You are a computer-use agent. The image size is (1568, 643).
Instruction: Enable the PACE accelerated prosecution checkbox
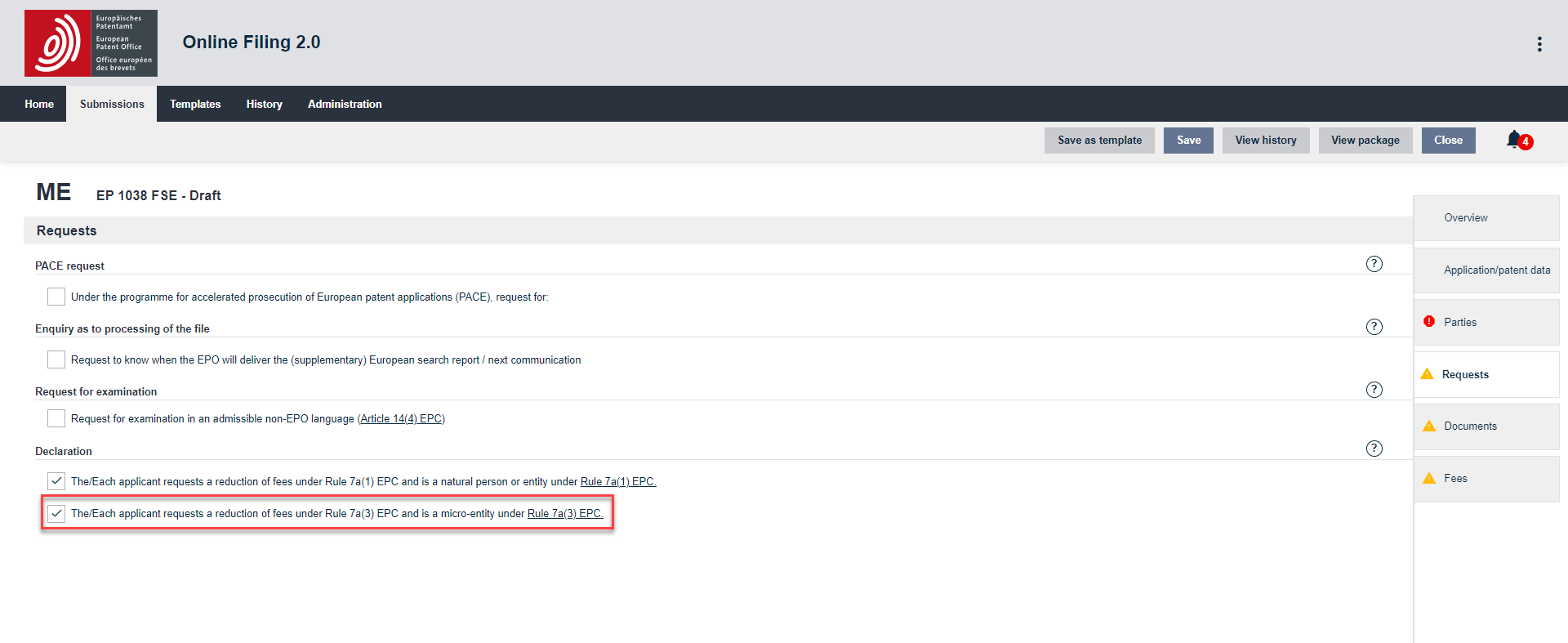[x=56, y=297]
